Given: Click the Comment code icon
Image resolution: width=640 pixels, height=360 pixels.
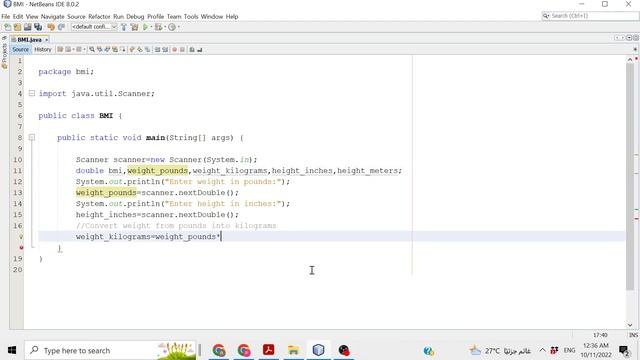Looking at the screenshot, I should (192, 49).
